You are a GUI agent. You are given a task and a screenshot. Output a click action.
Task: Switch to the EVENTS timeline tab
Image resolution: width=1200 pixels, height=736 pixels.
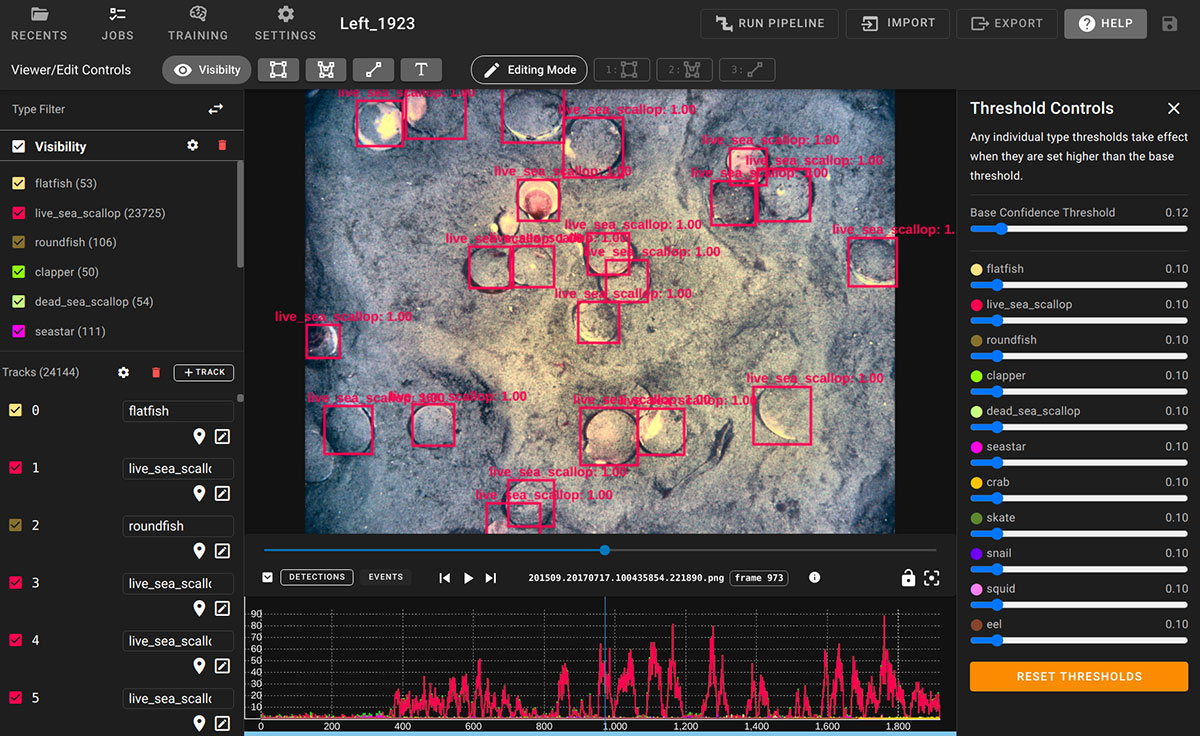point(385,577)
